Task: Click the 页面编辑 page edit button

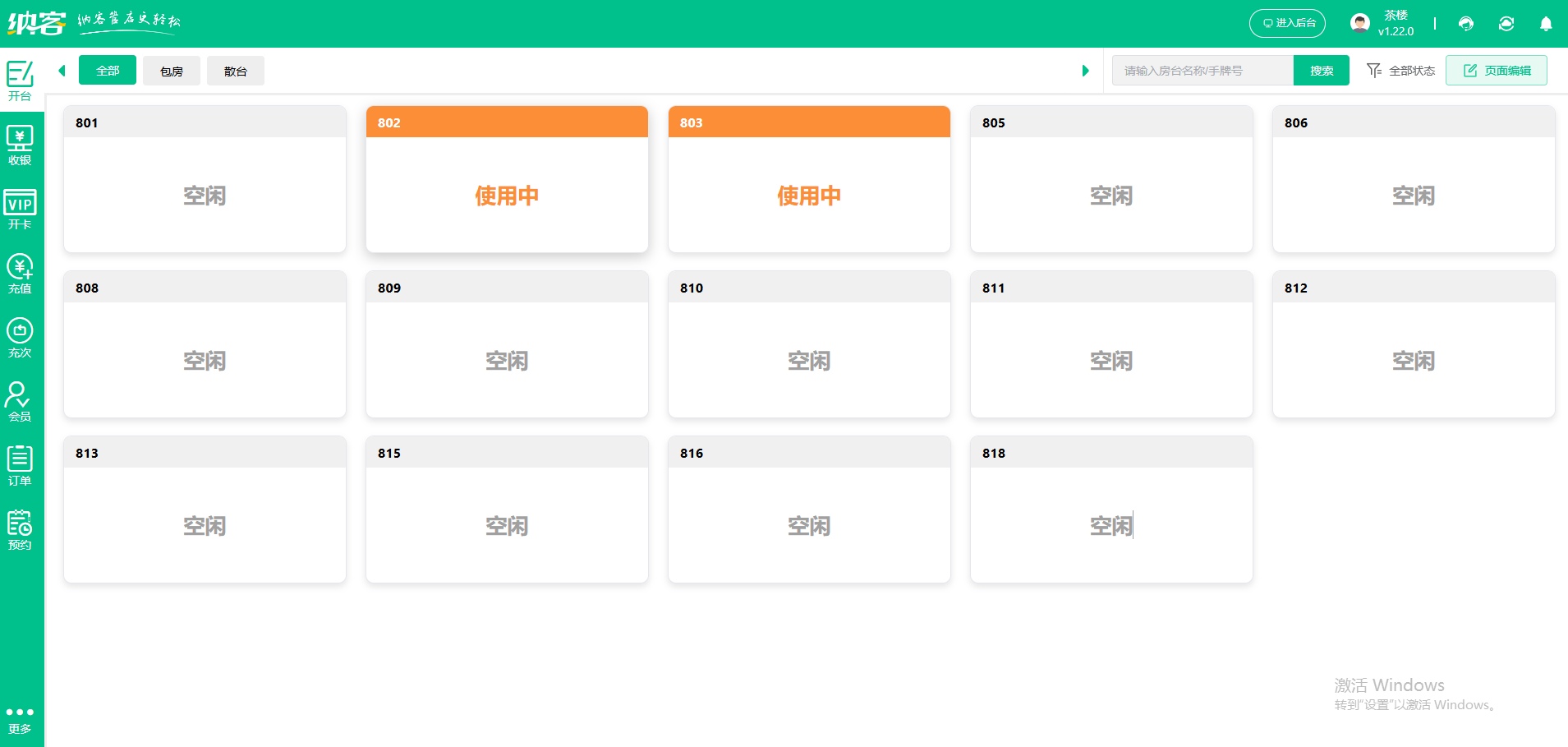Action: pos(1496,71)
